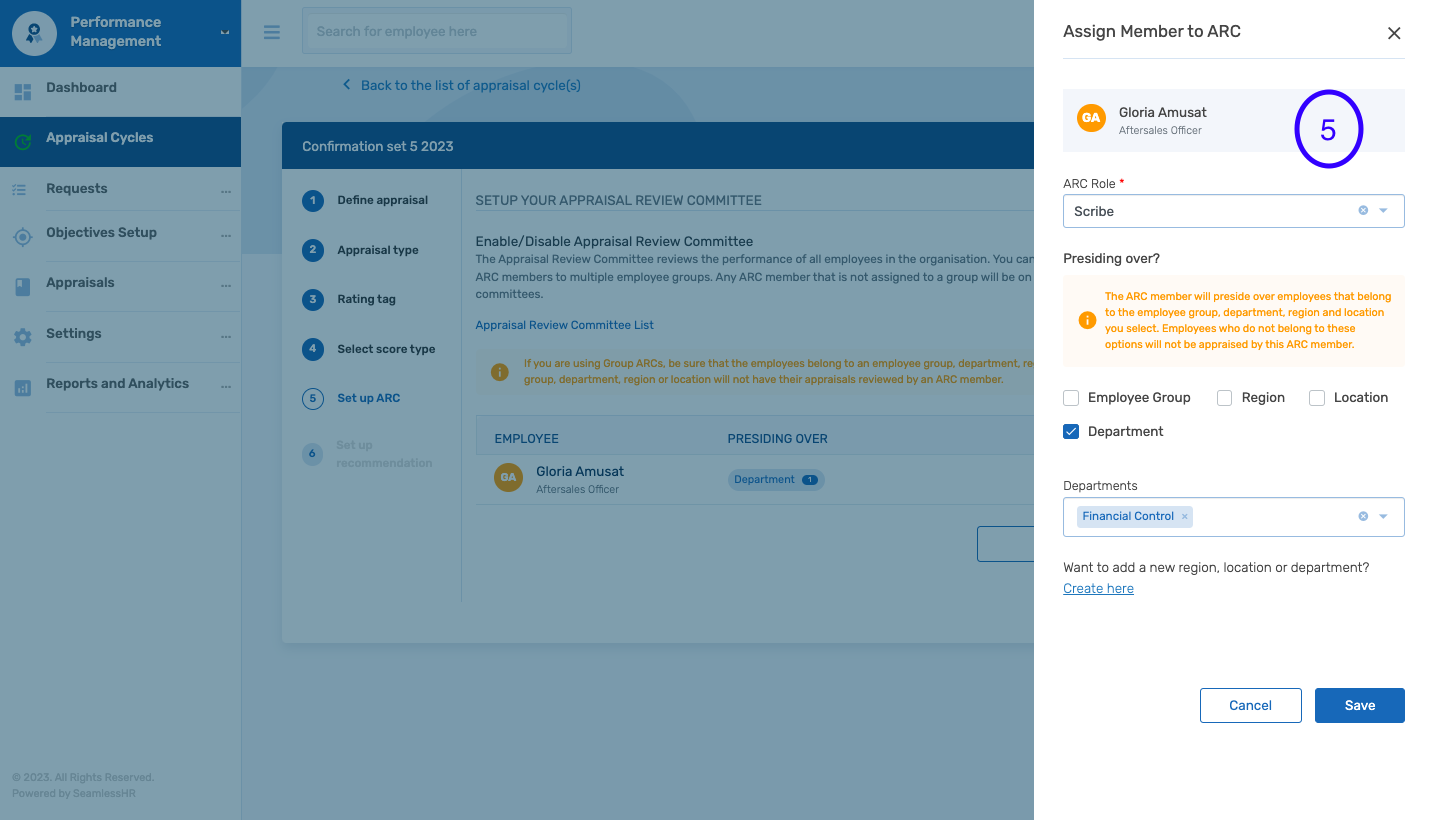Click the Objectives Setup target icon
The width and height of the screenshot is (1434, 820).
click(x=22, y=237)
